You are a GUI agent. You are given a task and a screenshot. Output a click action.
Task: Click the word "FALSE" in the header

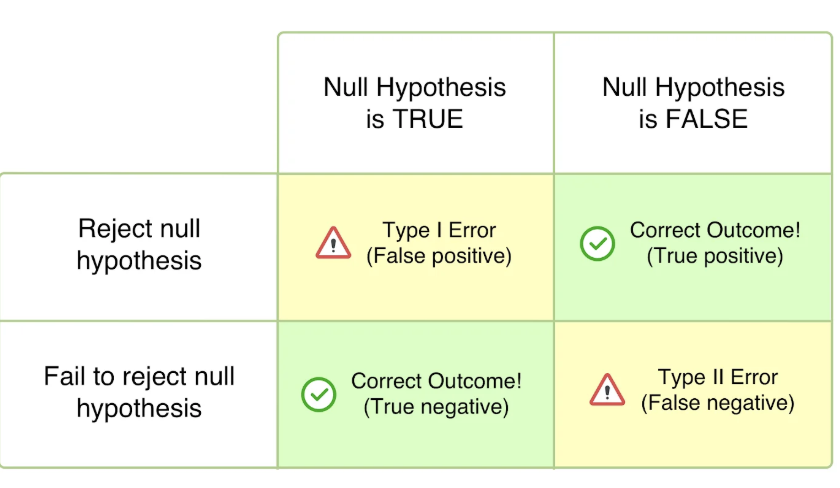(x=707, y=119)
